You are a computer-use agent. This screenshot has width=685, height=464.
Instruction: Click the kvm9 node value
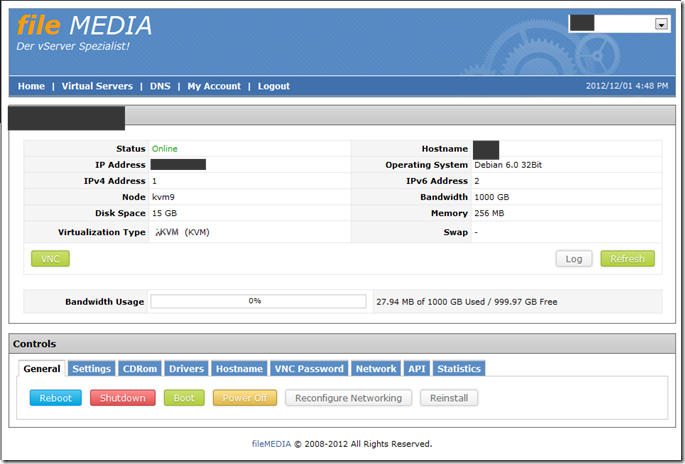point(163,197)
